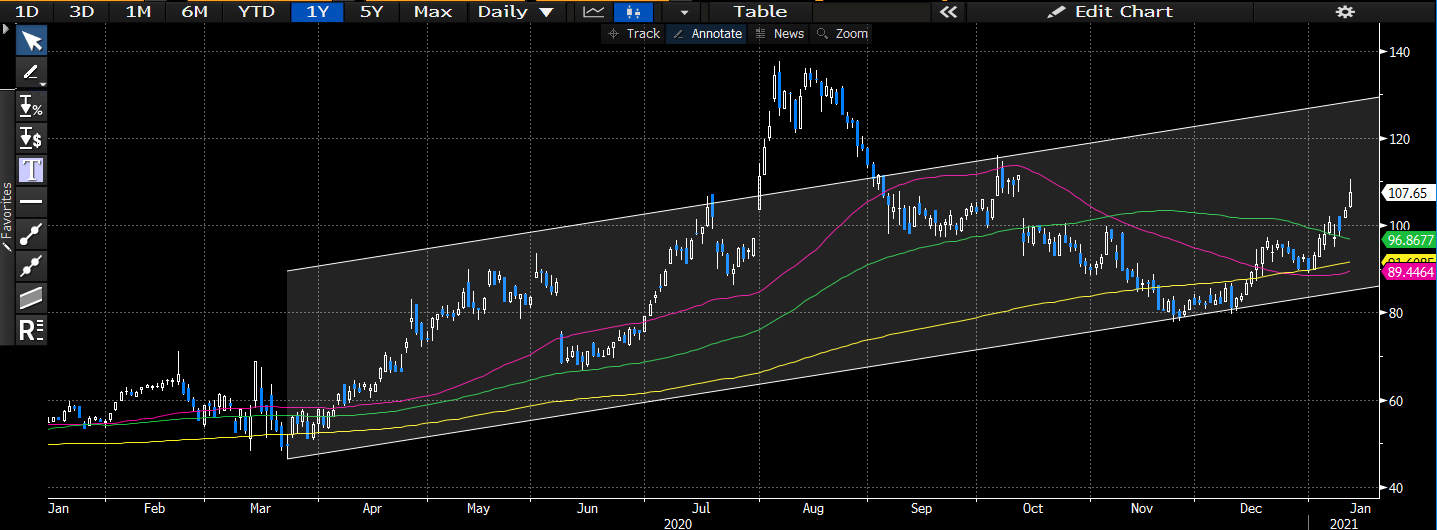Click the magenta 89.4464 moving average label
1437x530 pixels.
(x=1408, y=272)
